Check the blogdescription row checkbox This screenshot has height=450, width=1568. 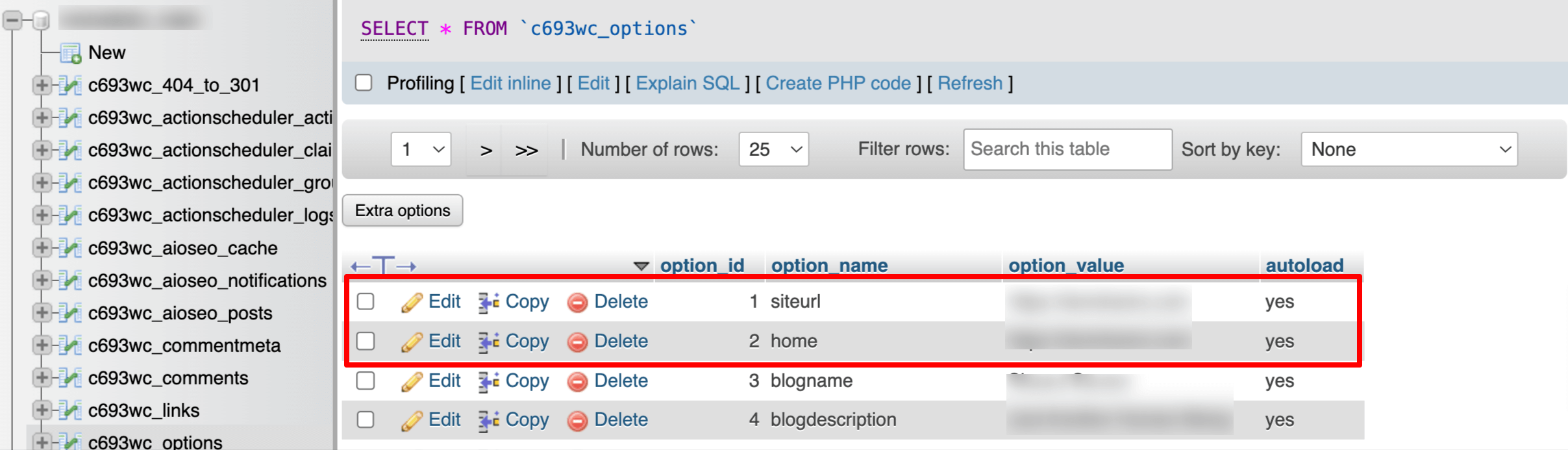366,419
